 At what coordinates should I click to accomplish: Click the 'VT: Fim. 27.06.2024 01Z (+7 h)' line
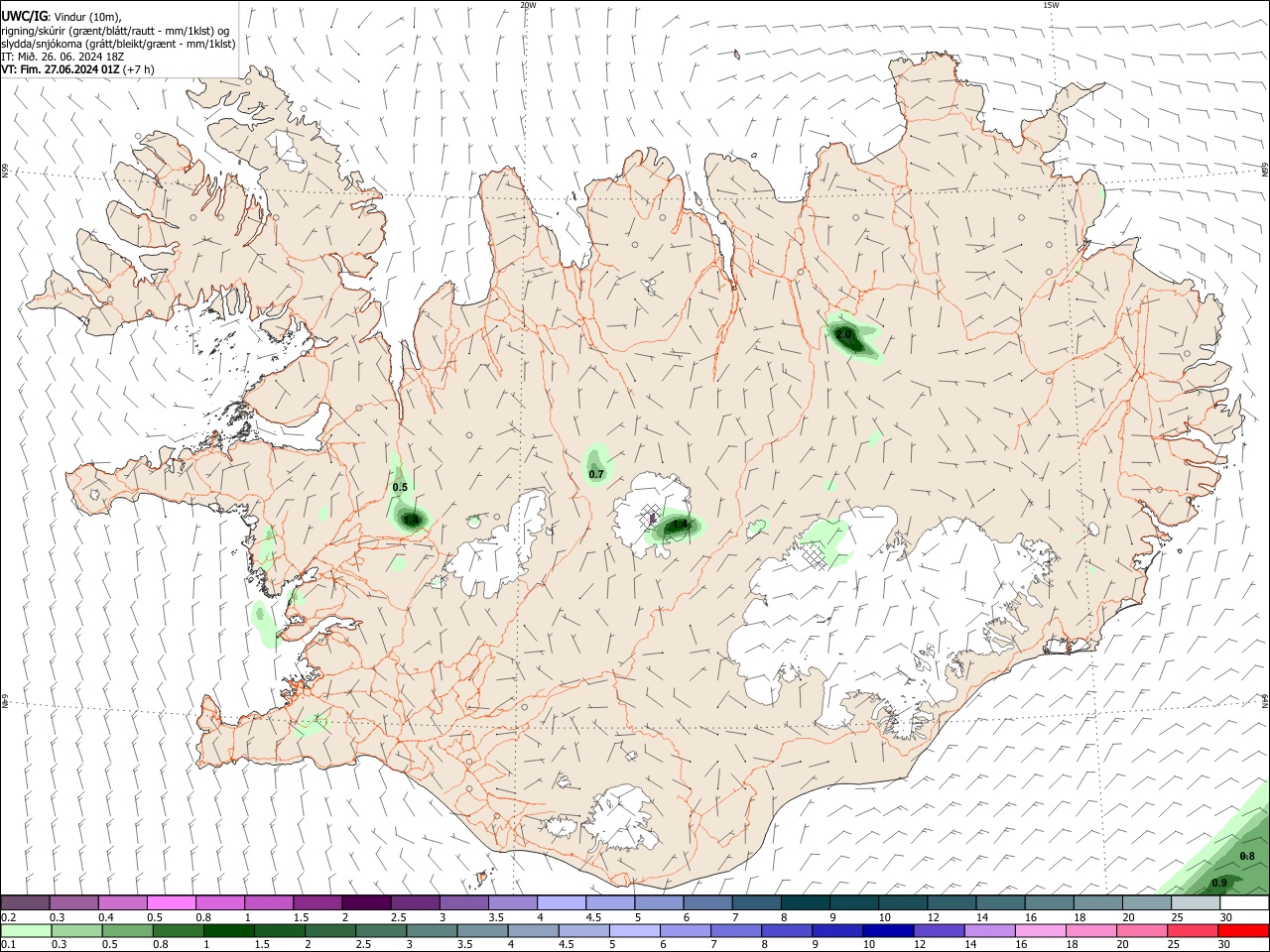(x=77, y=69)
